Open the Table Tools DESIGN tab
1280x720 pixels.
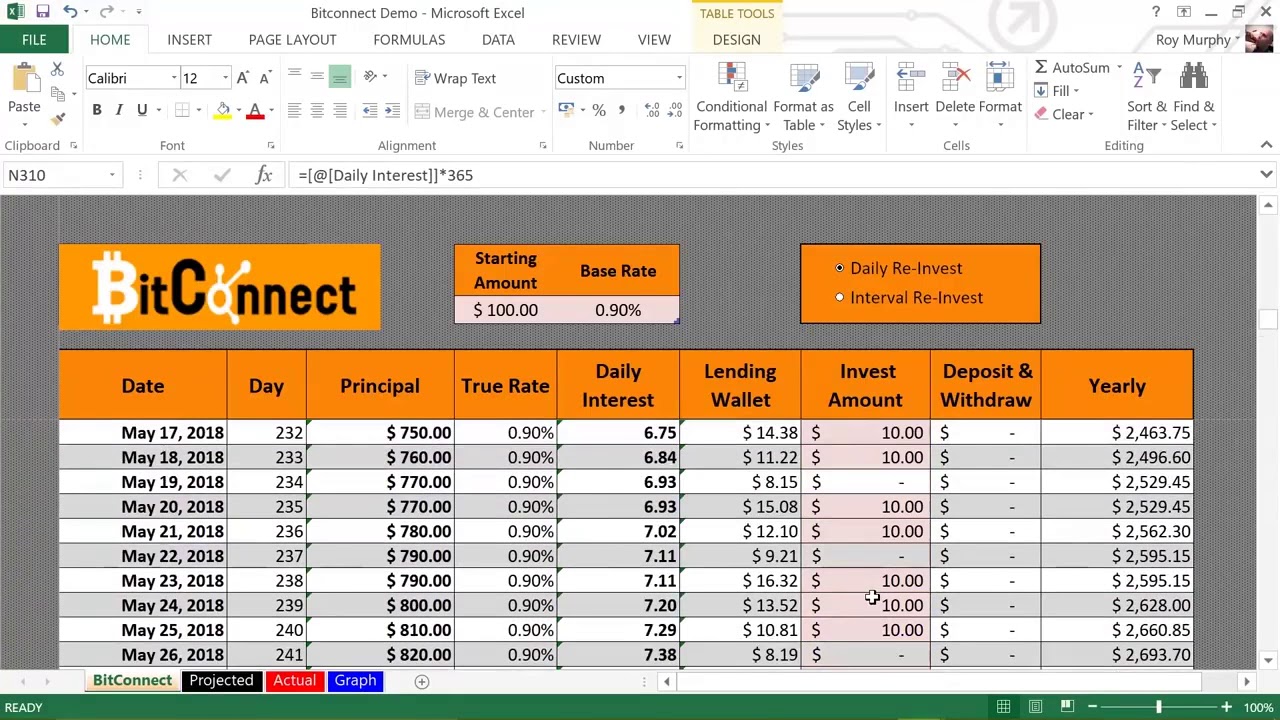(736, 39)
